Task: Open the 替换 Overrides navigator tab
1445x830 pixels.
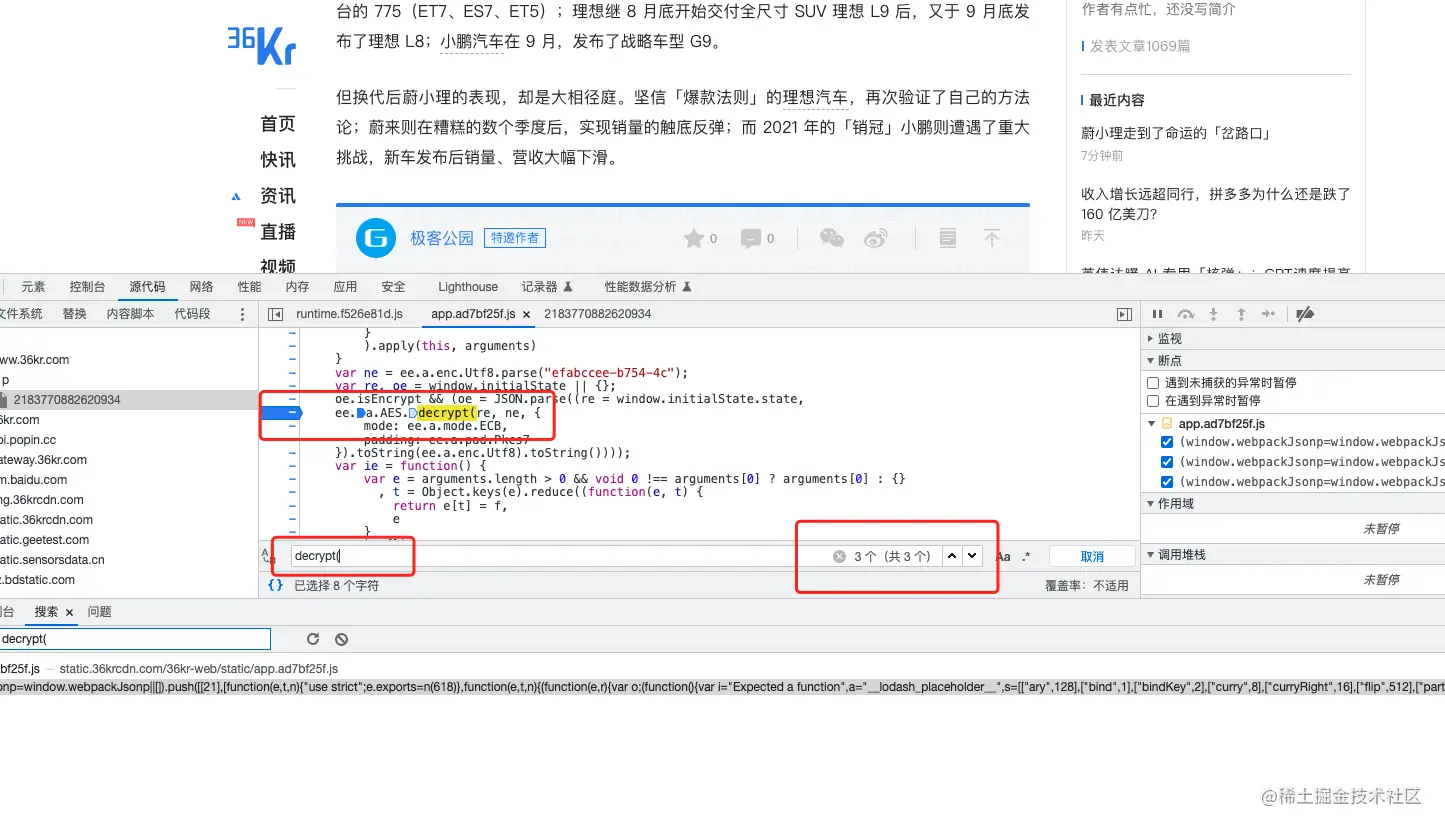Action: point(75,314)
